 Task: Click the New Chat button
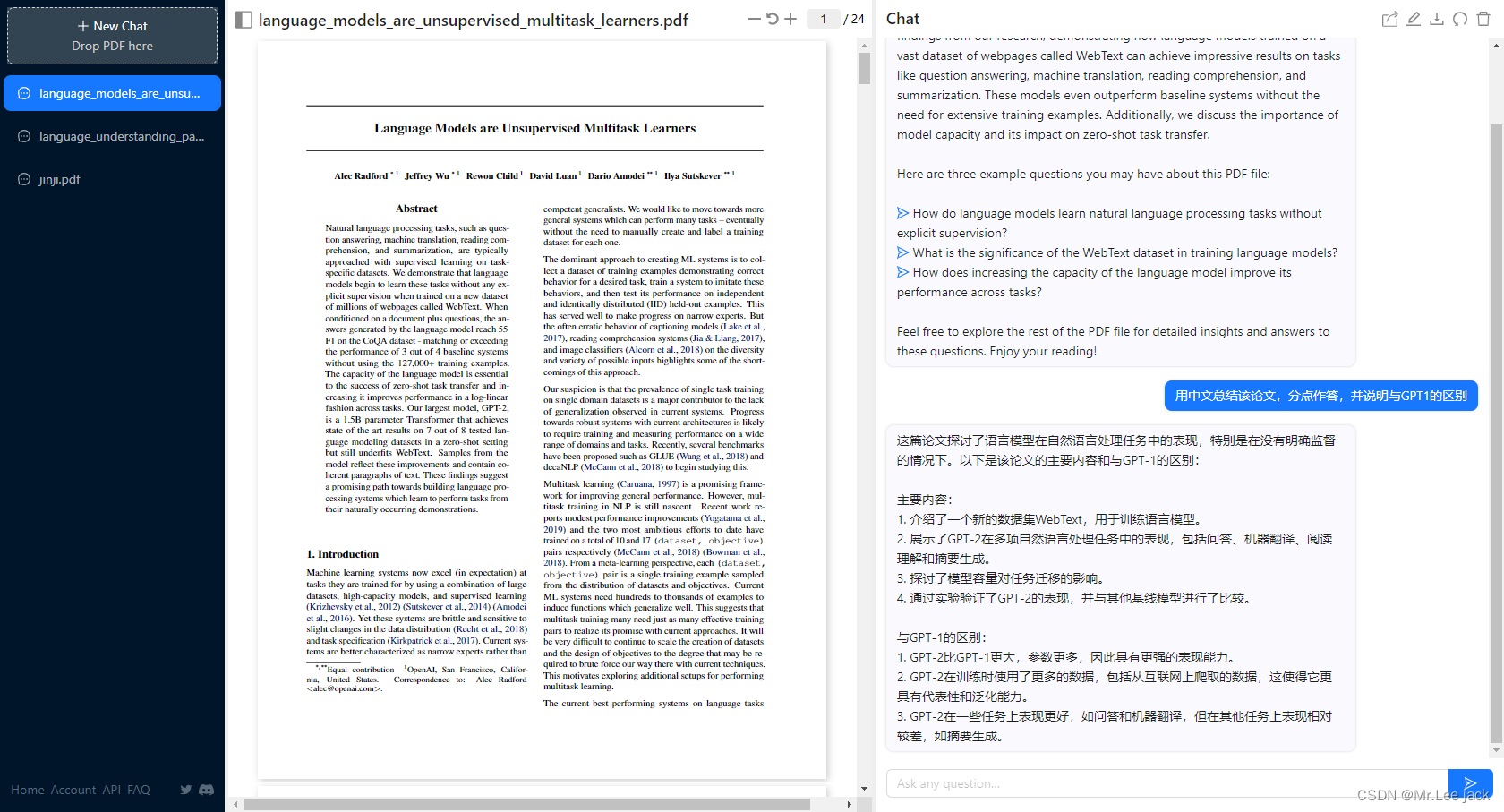point(112,36)
